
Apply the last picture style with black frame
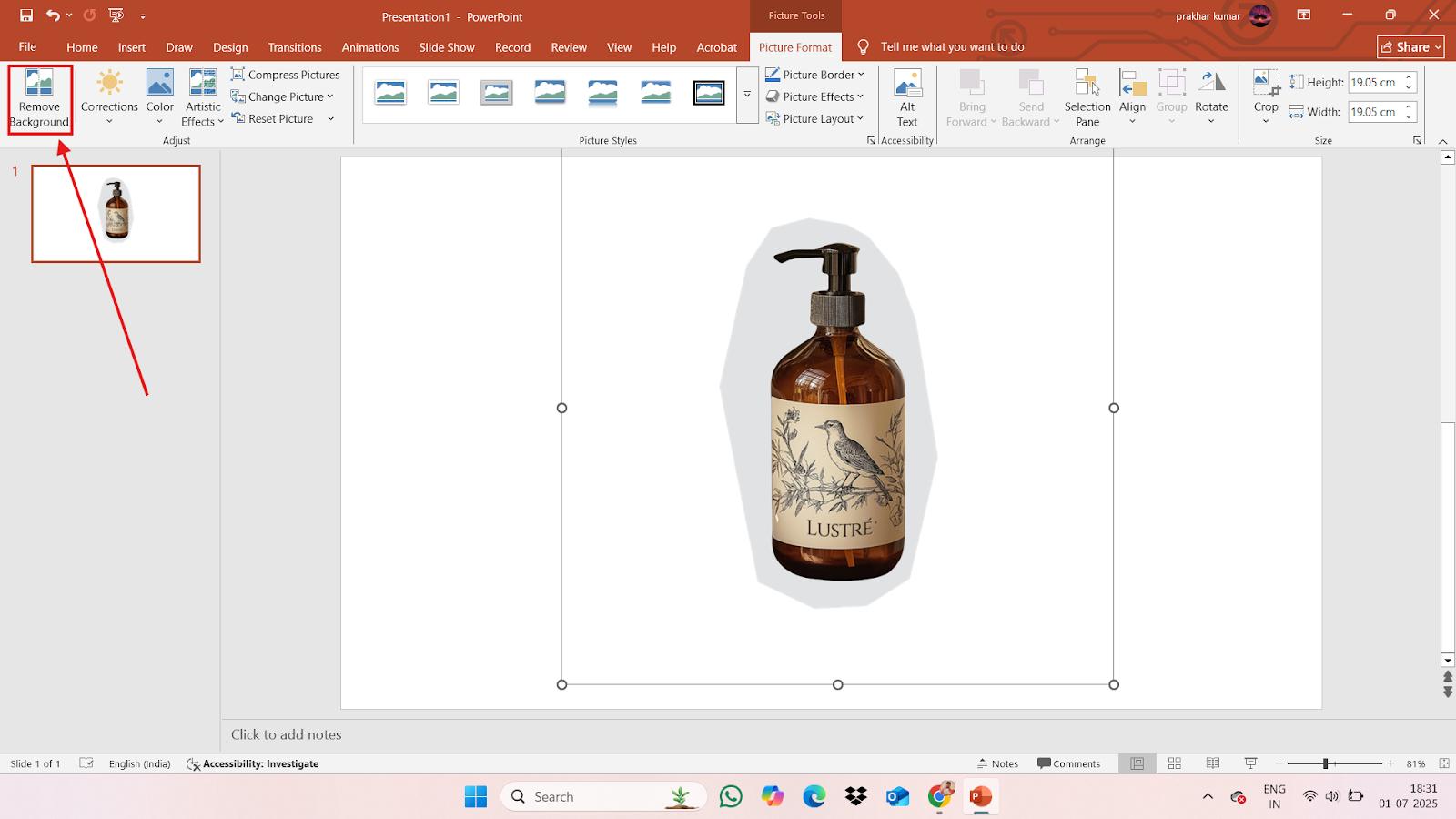tap(709, 93)
